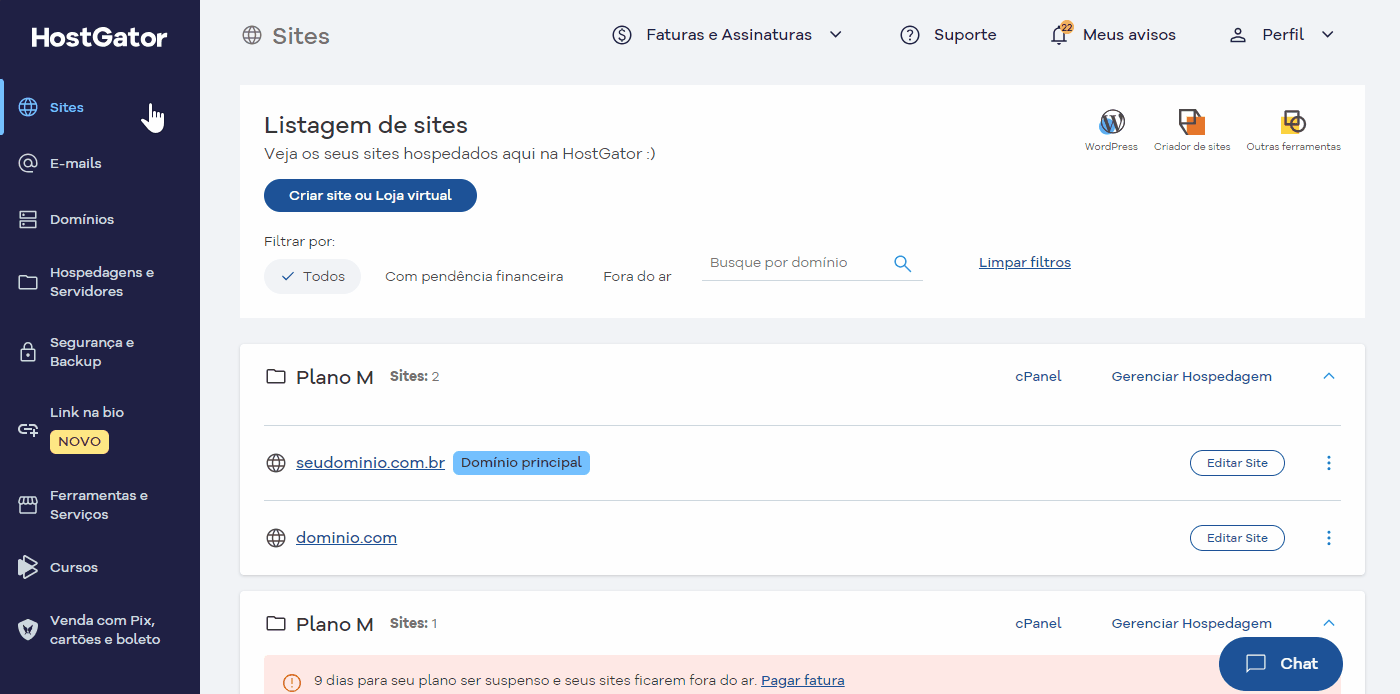The image size is (1400, 694).
Task: Open cPanel for second Plano M
Action: click(1038, 623)
